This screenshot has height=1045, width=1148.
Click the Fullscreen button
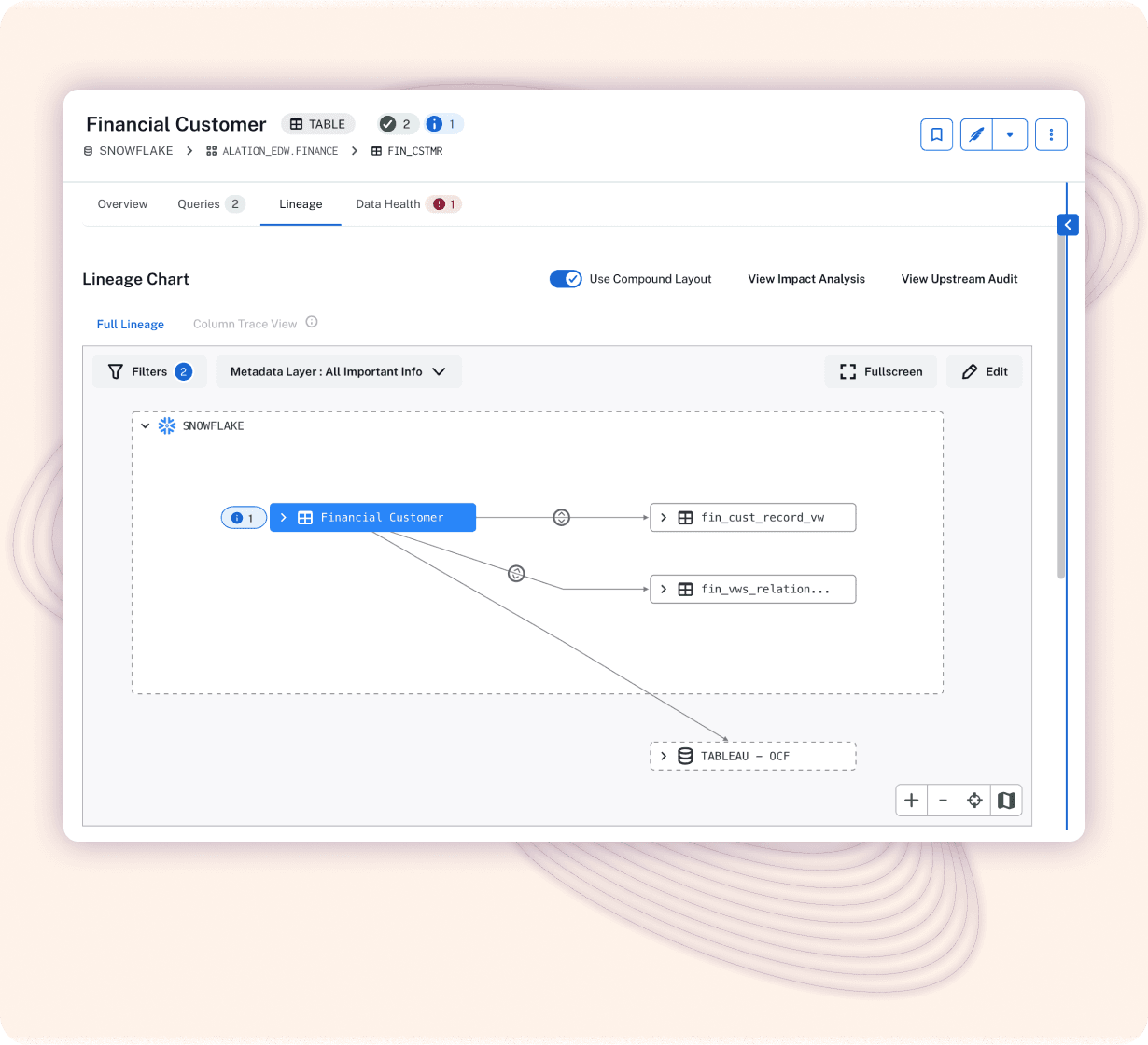click(880, 371)
